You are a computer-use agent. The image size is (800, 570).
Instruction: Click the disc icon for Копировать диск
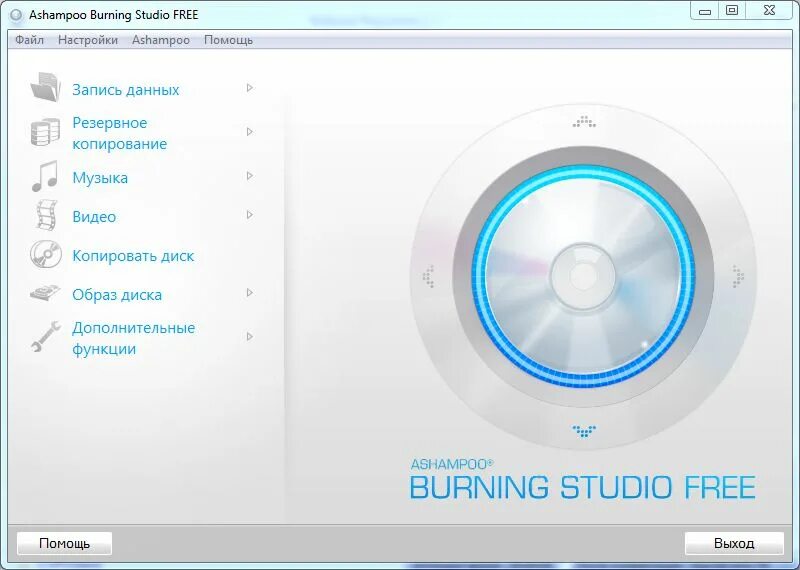click(46, 254)
